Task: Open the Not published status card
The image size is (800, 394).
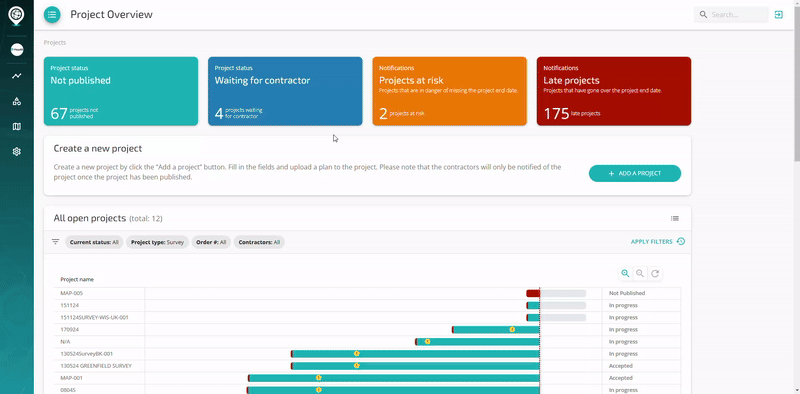Action: pyautogui.click(x=121, y=91)
